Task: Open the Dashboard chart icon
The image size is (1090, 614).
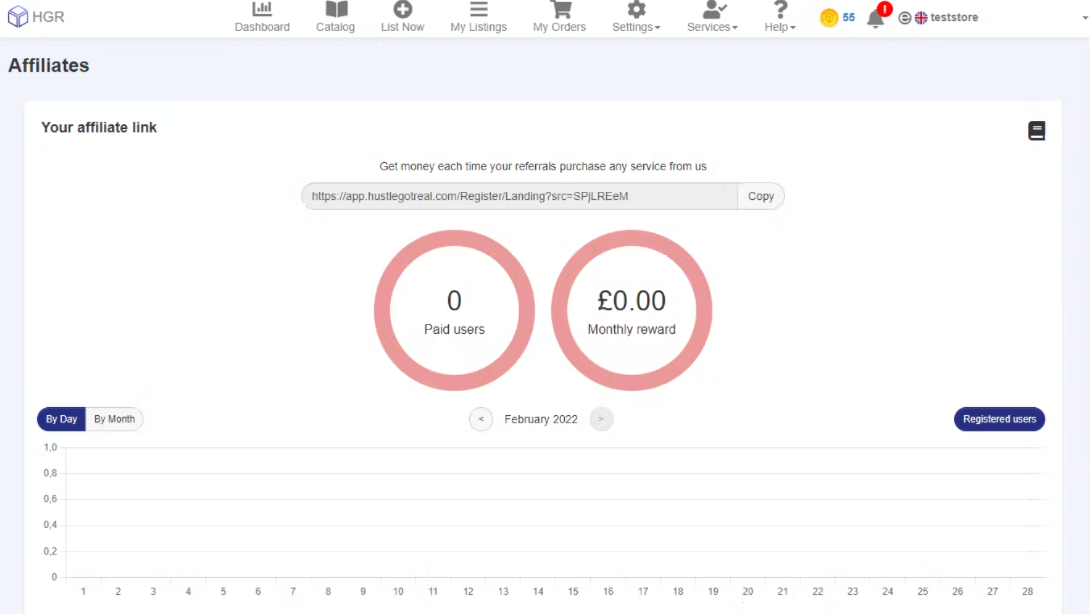Action: click(262, 10)
